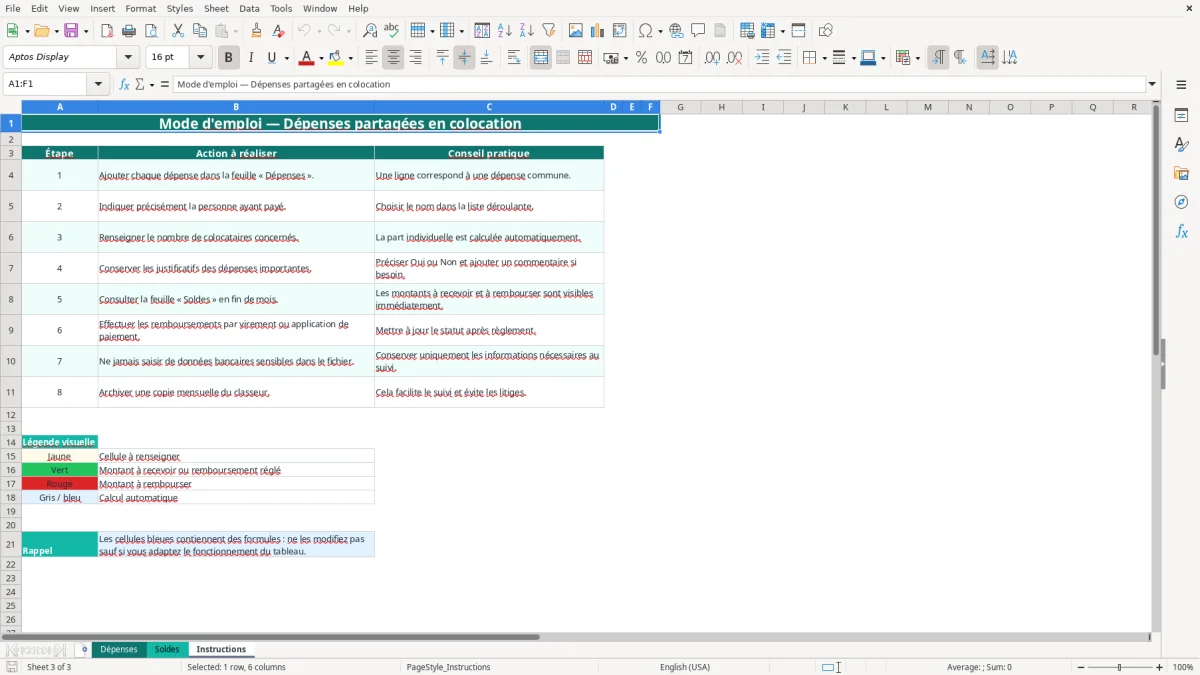
Task: Click 100% zoom level
Action: [x=1183, y=667]
